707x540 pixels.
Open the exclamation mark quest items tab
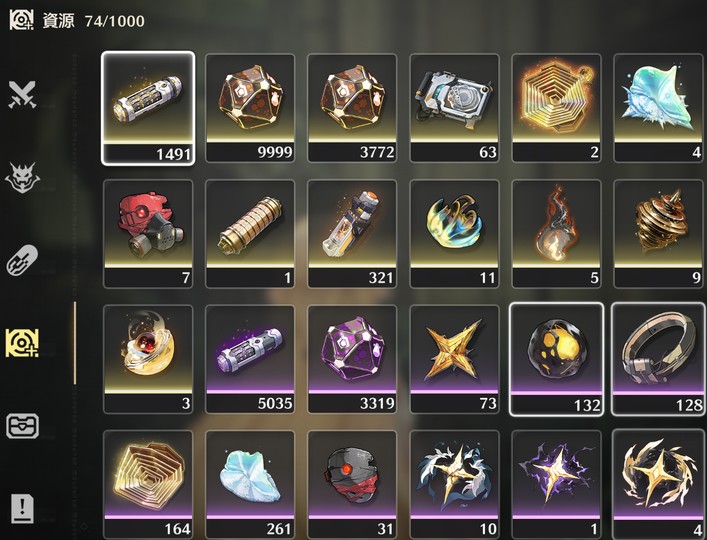22,508
